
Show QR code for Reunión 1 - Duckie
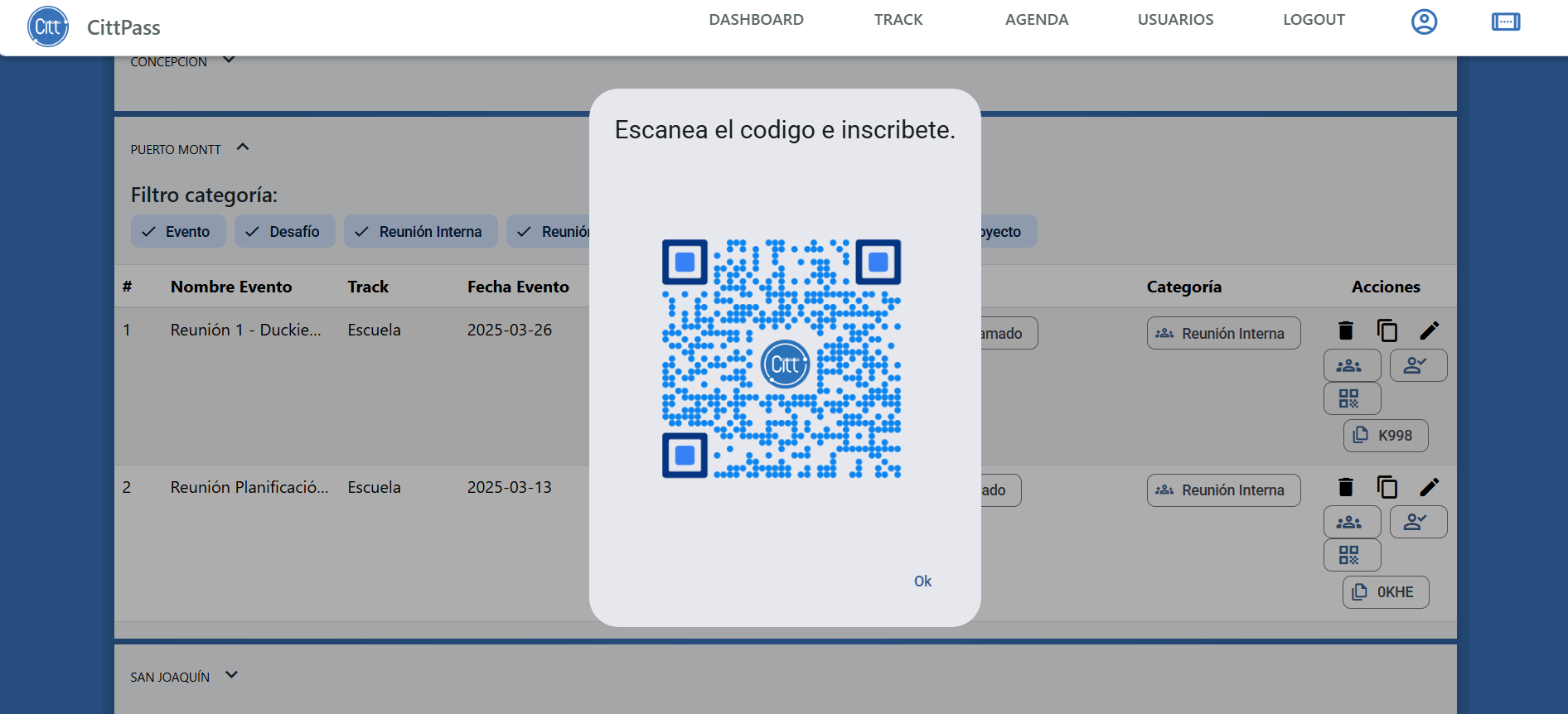click(x=1352, y=398)
